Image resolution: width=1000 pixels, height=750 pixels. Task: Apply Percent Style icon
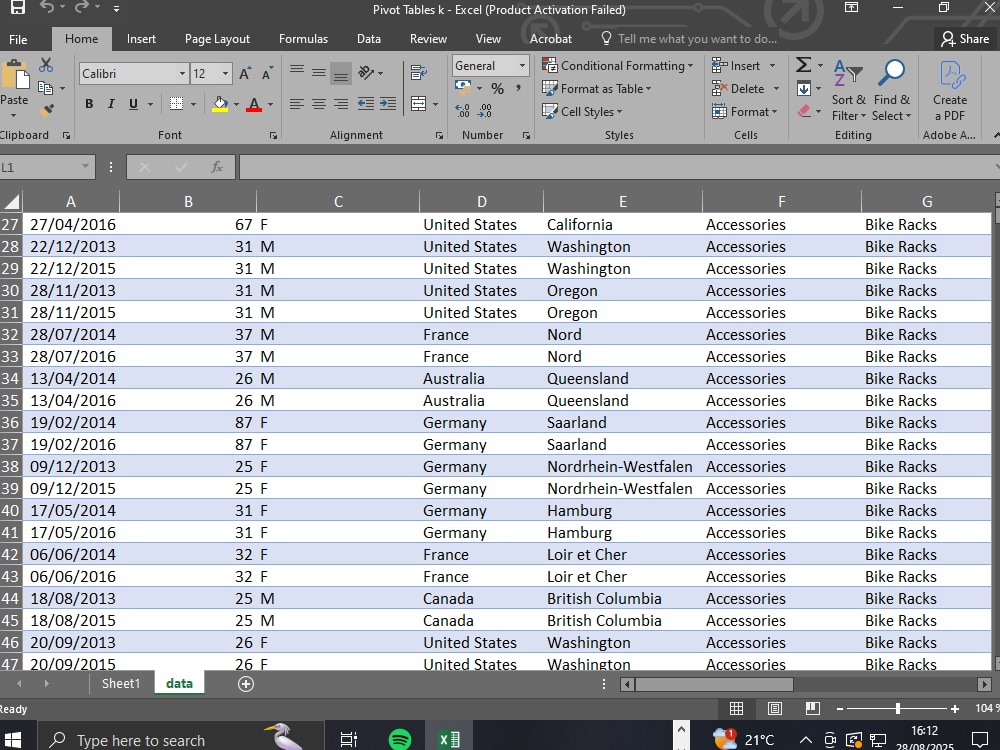click(497, 89)
